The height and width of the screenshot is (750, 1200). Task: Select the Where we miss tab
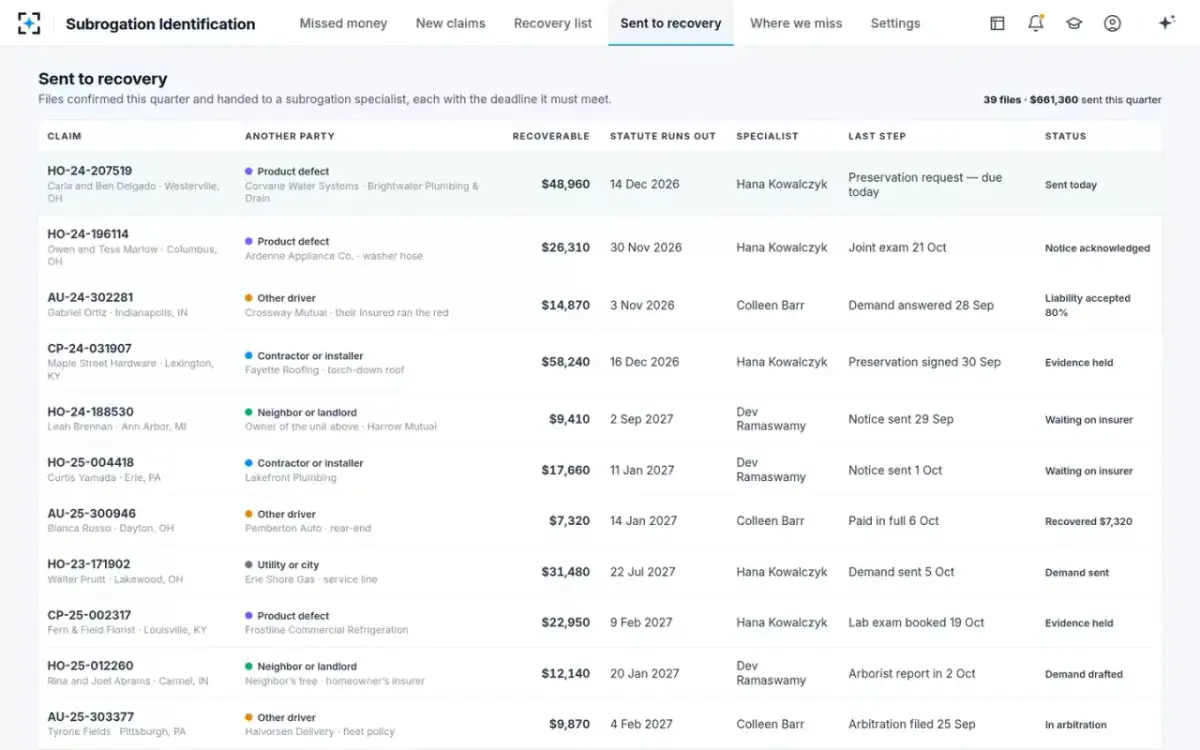[x=796, y=23]
